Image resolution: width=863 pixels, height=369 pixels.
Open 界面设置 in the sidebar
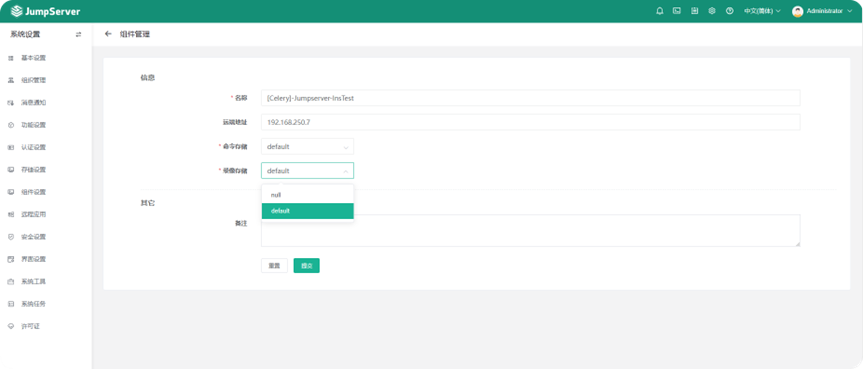(33, 259)
